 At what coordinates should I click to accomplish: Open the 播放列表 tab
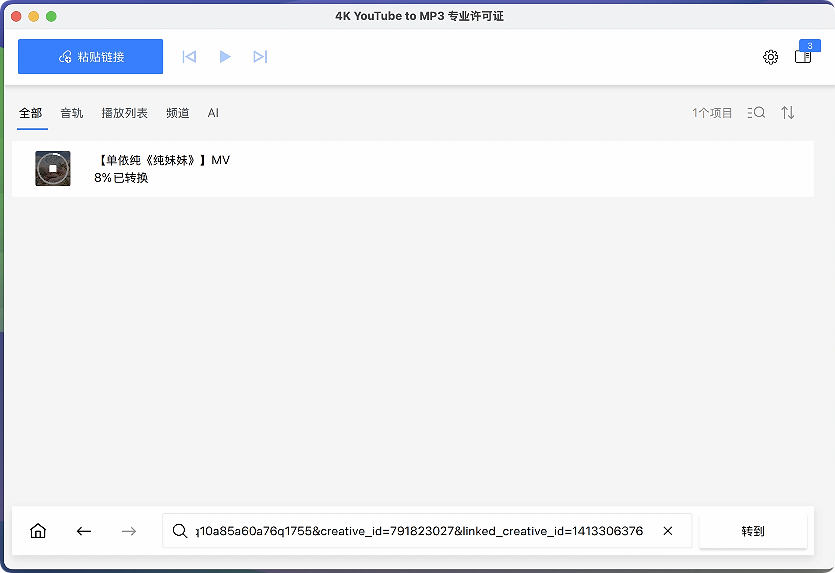124,113
